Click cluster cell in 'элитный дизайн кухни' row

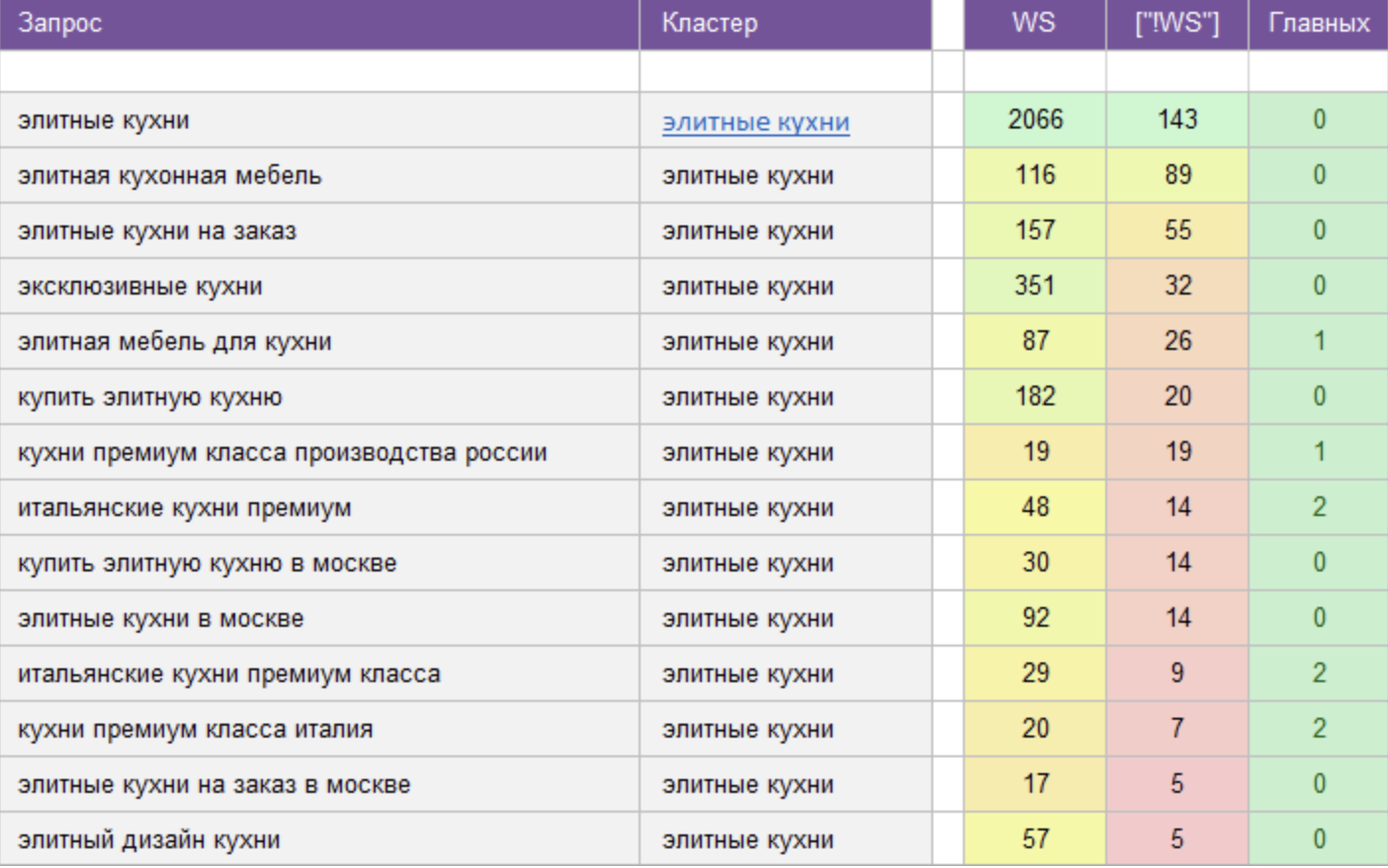tap(786, 840)
